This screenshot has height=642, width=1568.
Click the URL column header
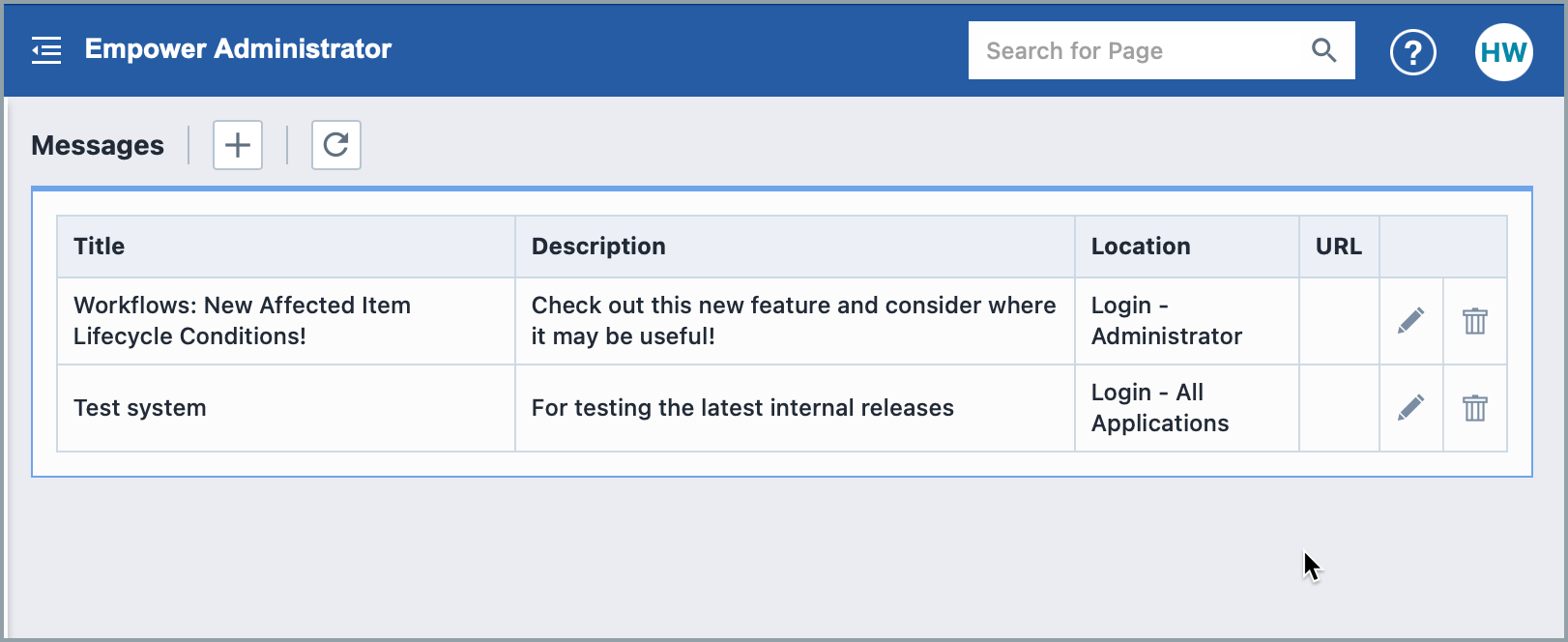pyautogui.click(x=1338, y=247)
